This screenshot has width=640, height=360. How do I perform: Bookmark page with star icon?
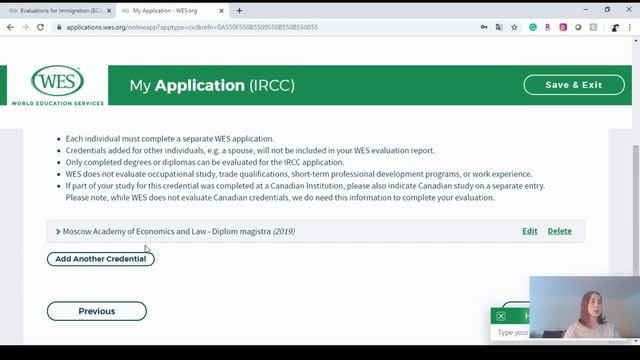(x=514, y=27)
